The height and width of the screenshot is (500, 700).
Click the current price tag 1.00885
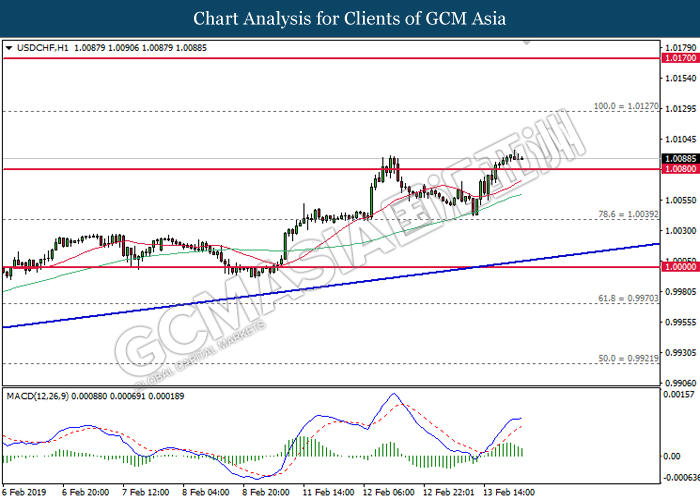click(x=681, y=159)
